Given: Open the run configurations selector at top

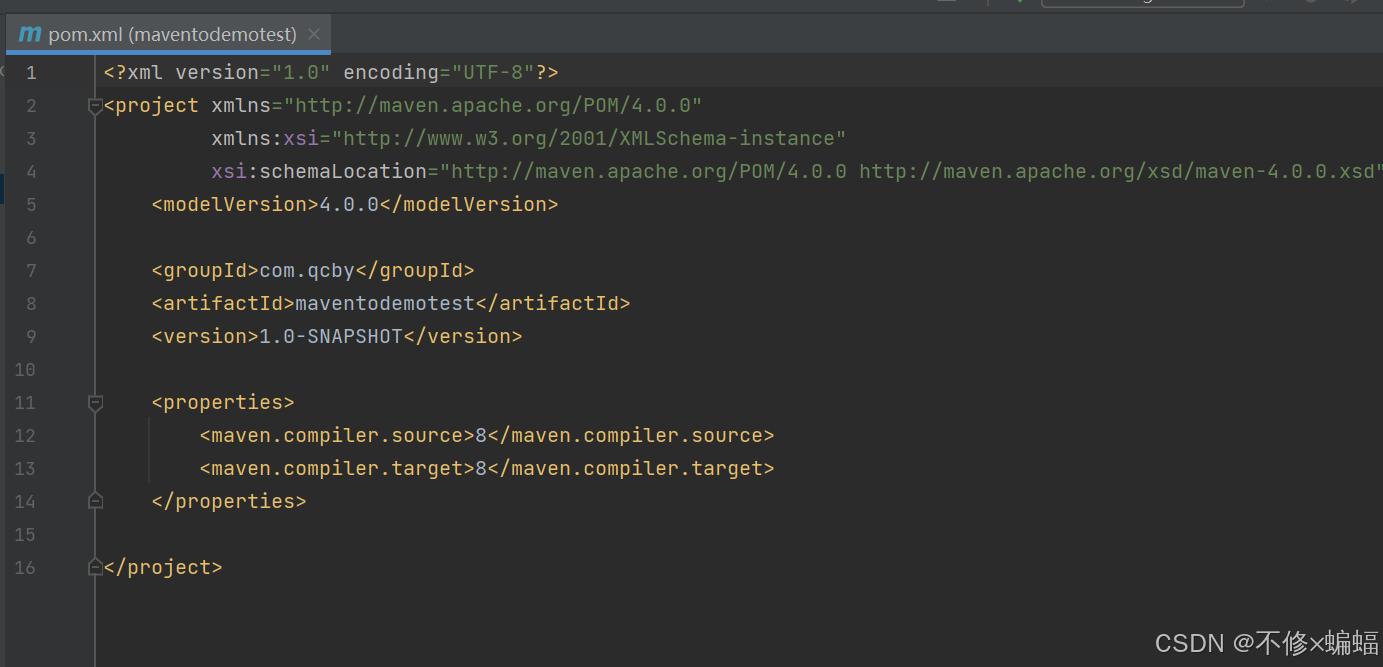Looking at the screenshot, I should click(x=1143, y=4).
